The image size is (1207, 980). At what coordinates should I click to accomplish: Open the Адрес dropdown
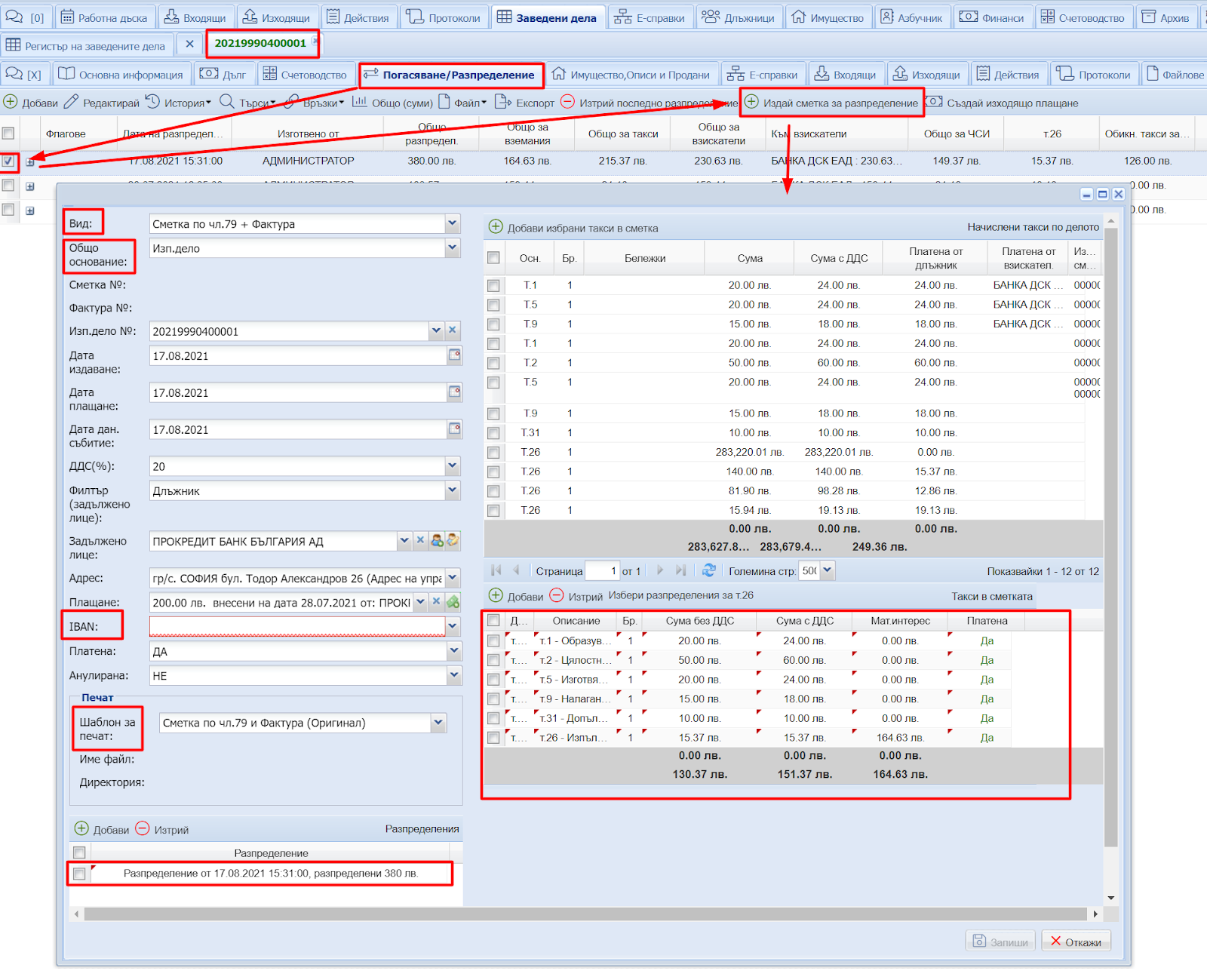pyautogui.click(x=452, y=578)
